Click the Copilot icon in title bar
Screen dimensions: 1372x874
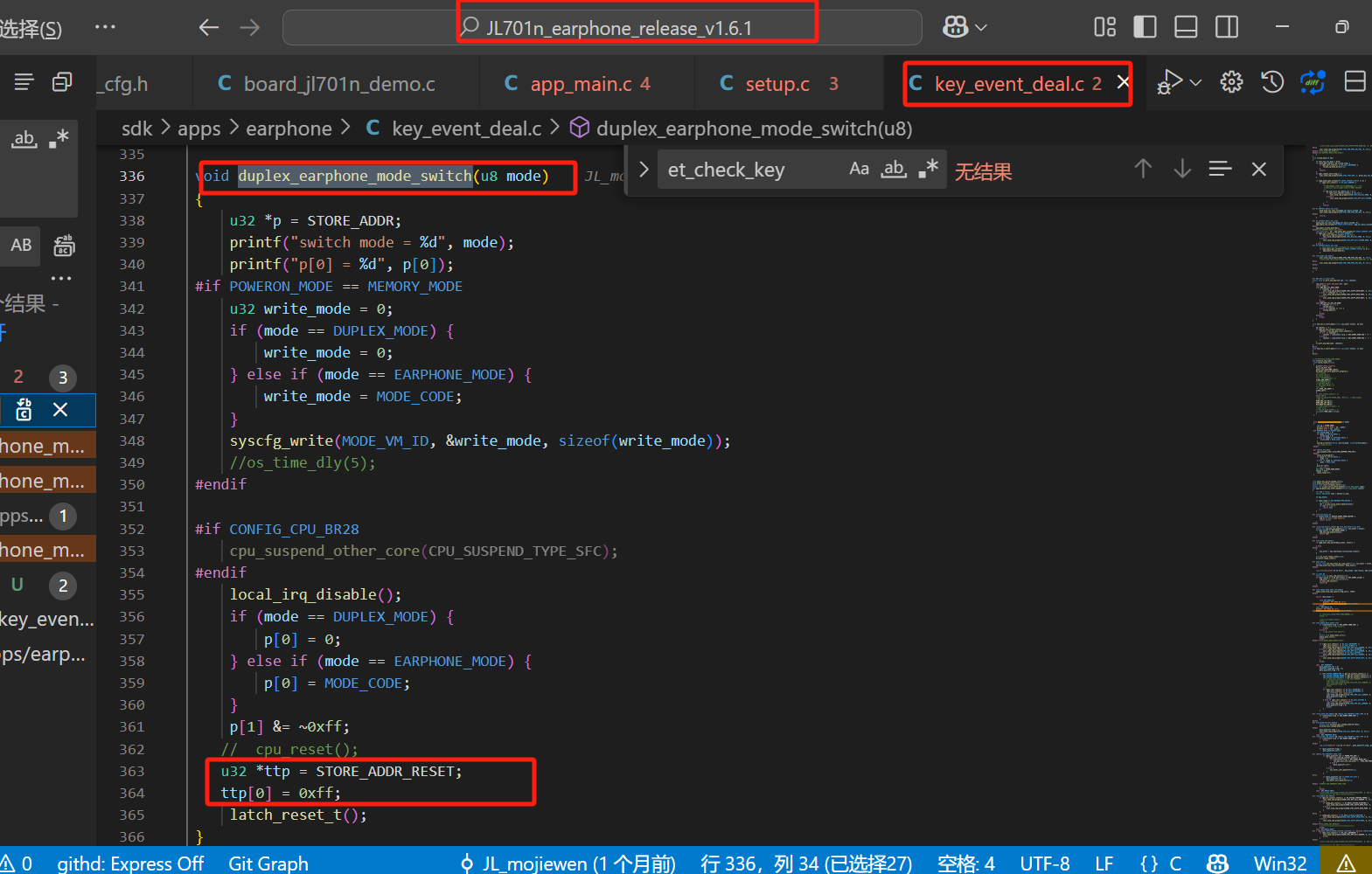point(955,27)
